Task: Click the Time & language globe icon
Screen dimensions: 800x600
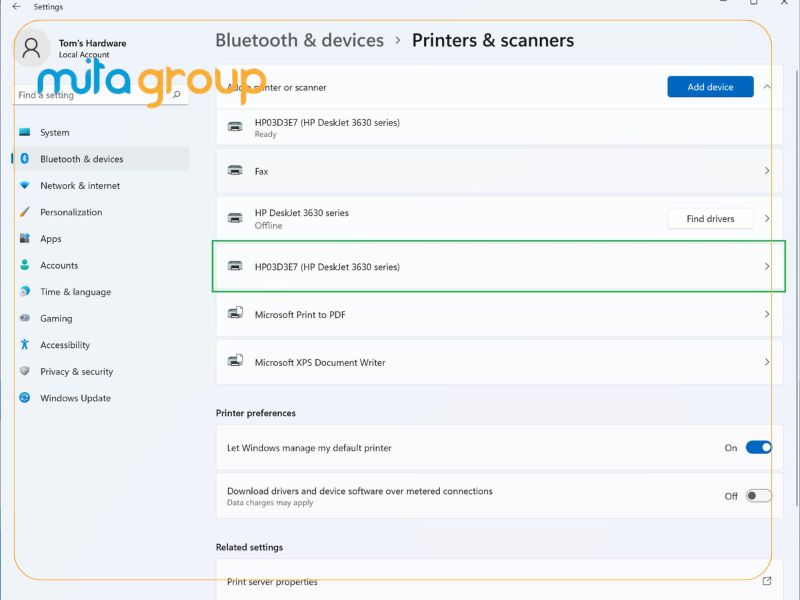Action: coord(24,291)
